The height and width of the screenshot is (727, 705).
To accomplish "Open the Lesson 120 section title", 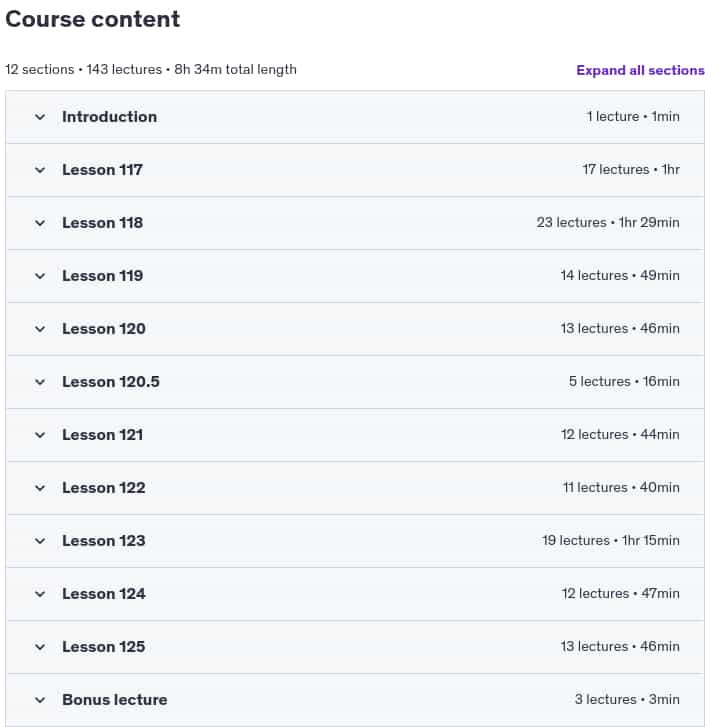I will tap(104, 329).
